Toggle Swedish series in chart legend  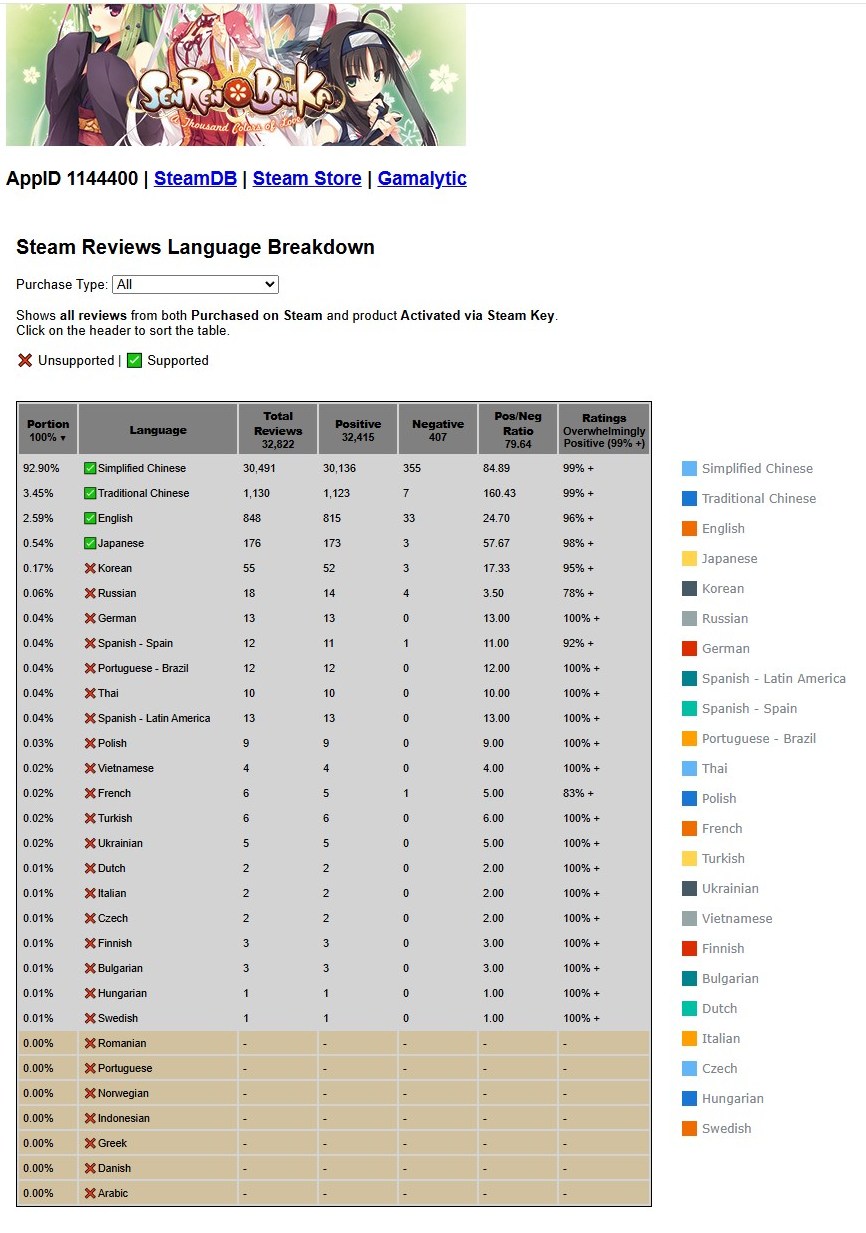click(x=717, y=1128)
